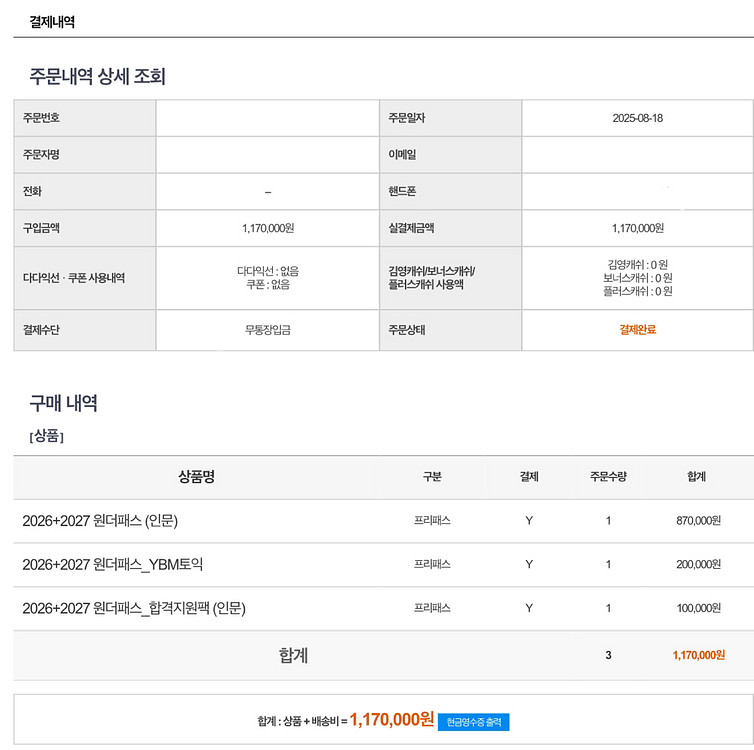Click the 구매 내역 section heading
Viewport: 754px width, 750px height.
click(x=63, y=404)
